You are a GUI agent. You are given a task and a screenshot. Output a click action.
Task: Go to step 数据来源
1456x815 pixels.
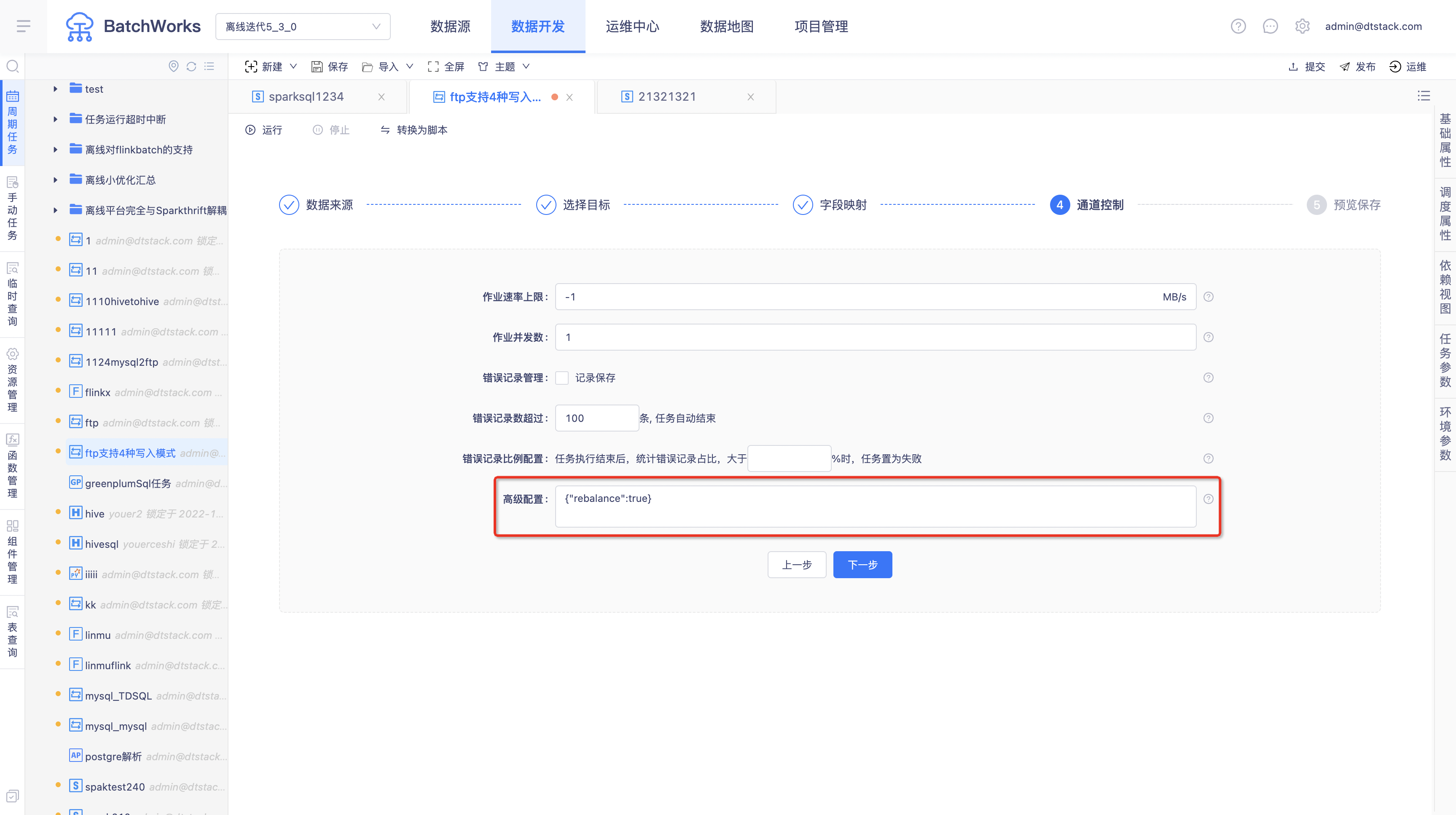[x=316, y=205]
